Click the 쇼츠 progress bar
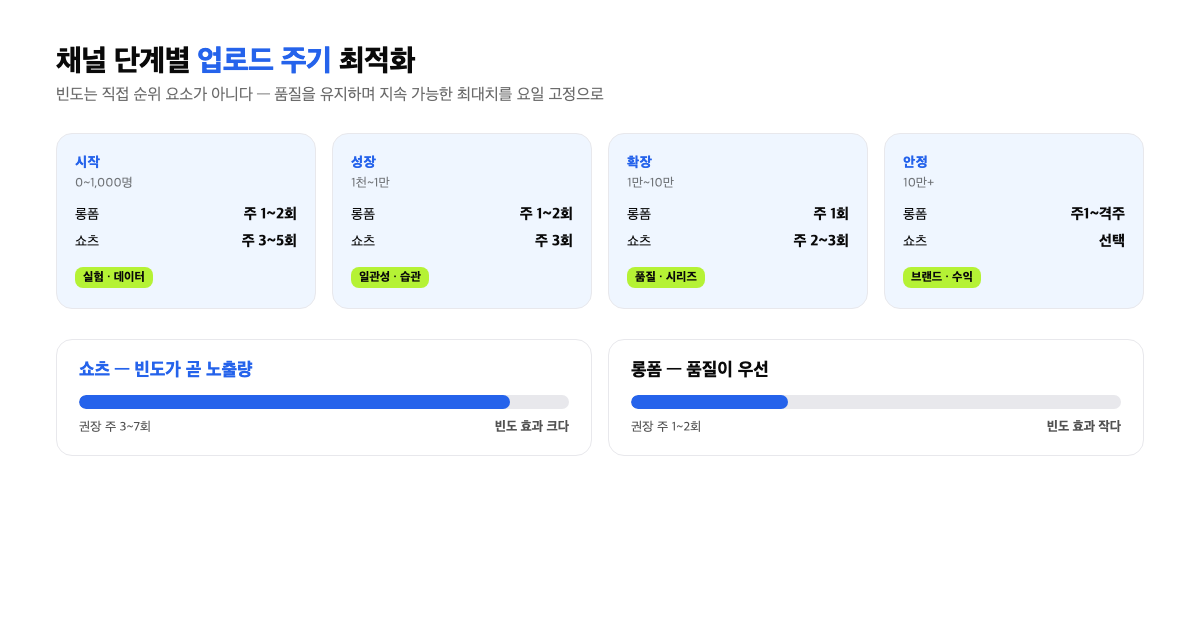Viewport: 1200px width, 640px height. pos(324,402)
